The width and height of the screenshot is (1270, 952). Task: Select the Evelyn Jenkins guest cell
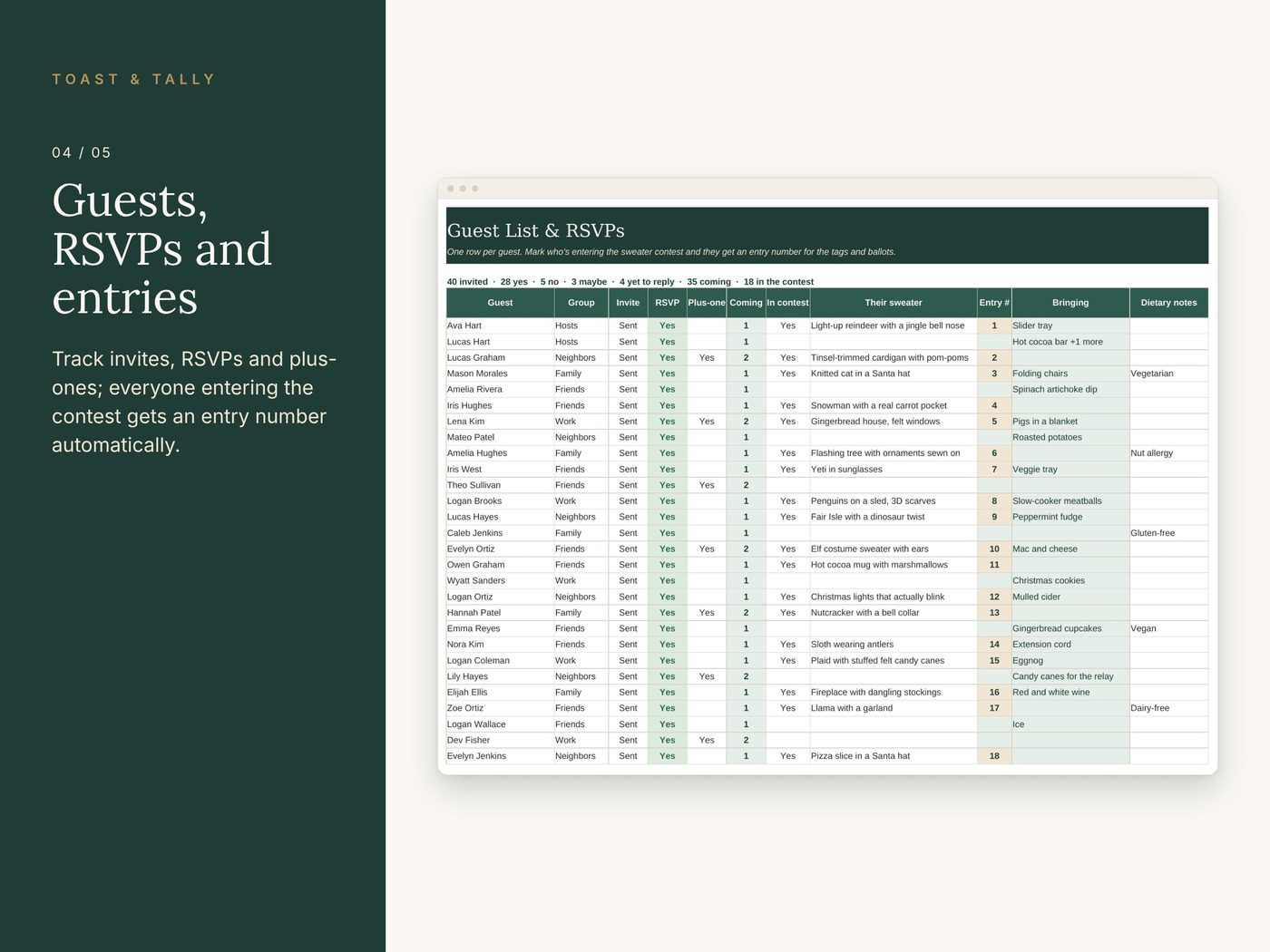[x=500, y=756]
